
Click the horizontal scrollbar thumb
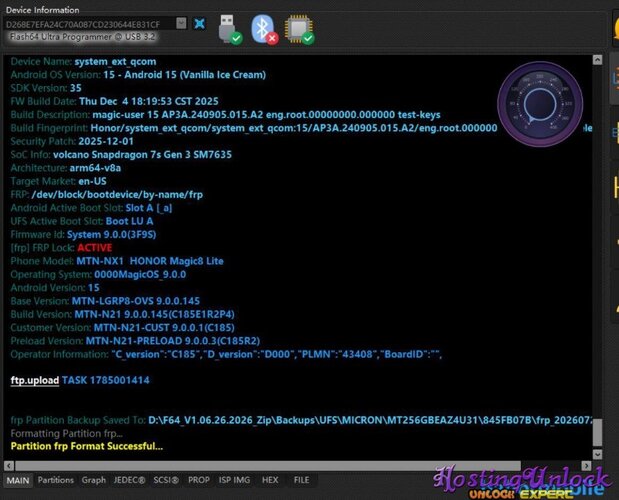[x=268, y=466]
